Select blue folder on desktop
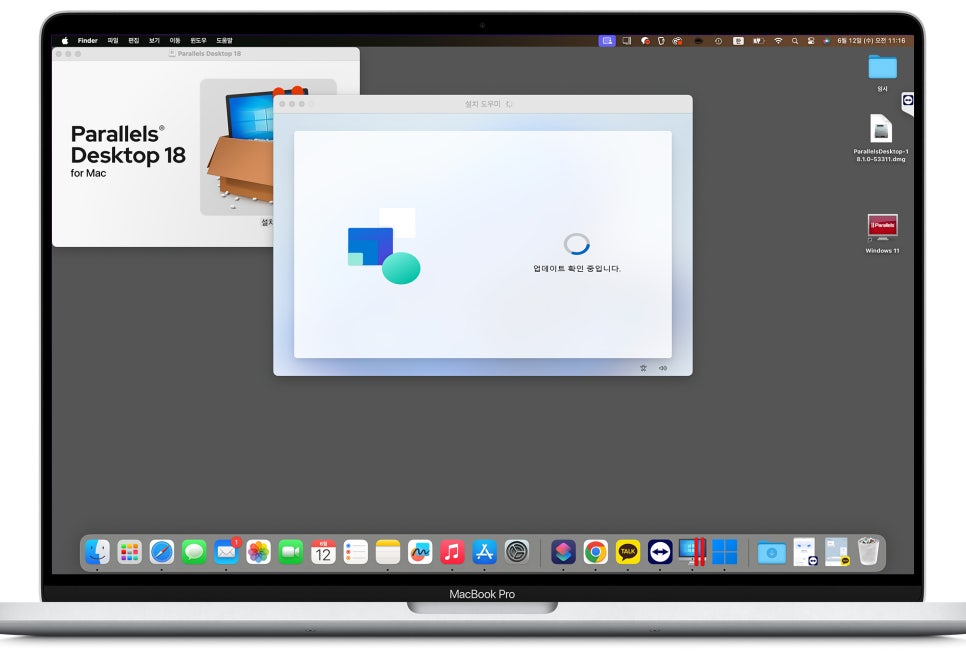The image size is (966, 658). pyautogui.click(x=882, y=67)
